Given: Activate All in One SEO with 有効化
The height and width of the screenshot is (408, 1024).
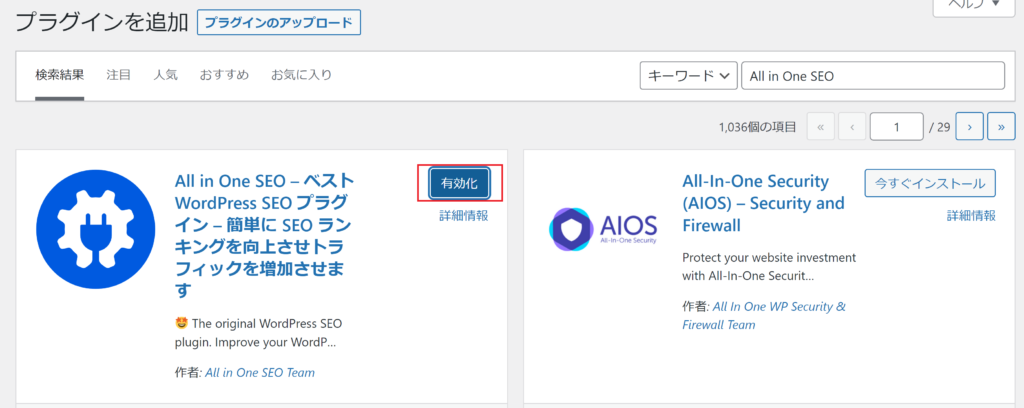Looking at the screenshot, I should point(460,183).
